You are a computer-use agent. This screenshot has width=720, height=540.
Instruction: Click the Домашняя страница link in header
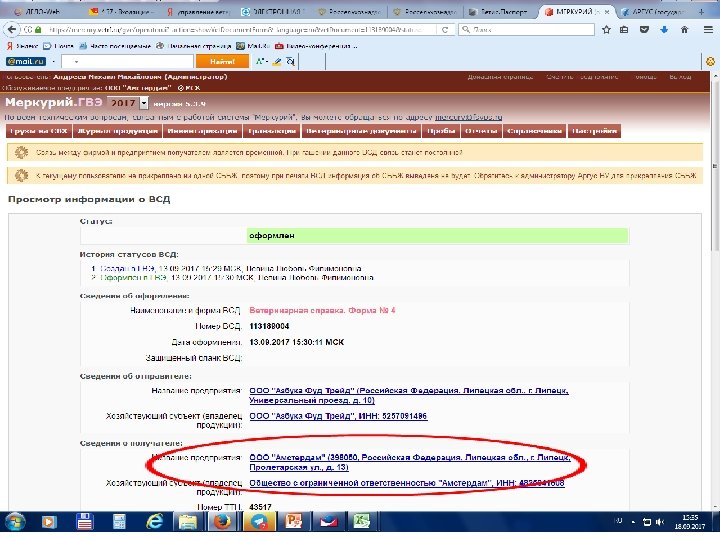501,77
